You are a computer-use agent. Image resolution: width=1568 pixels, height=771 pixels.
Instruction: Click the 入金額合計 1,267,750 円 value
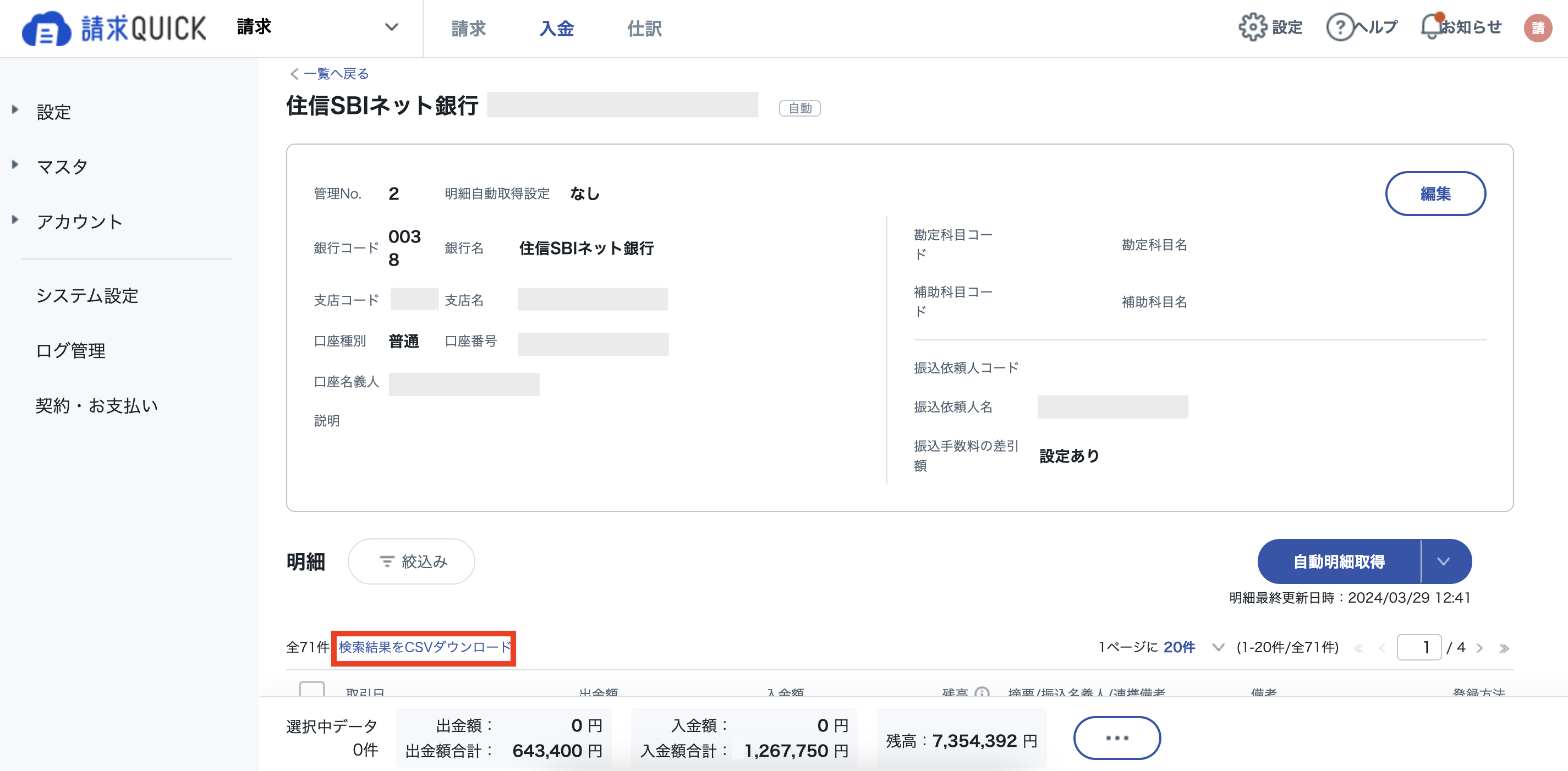(x=796, y=750)
